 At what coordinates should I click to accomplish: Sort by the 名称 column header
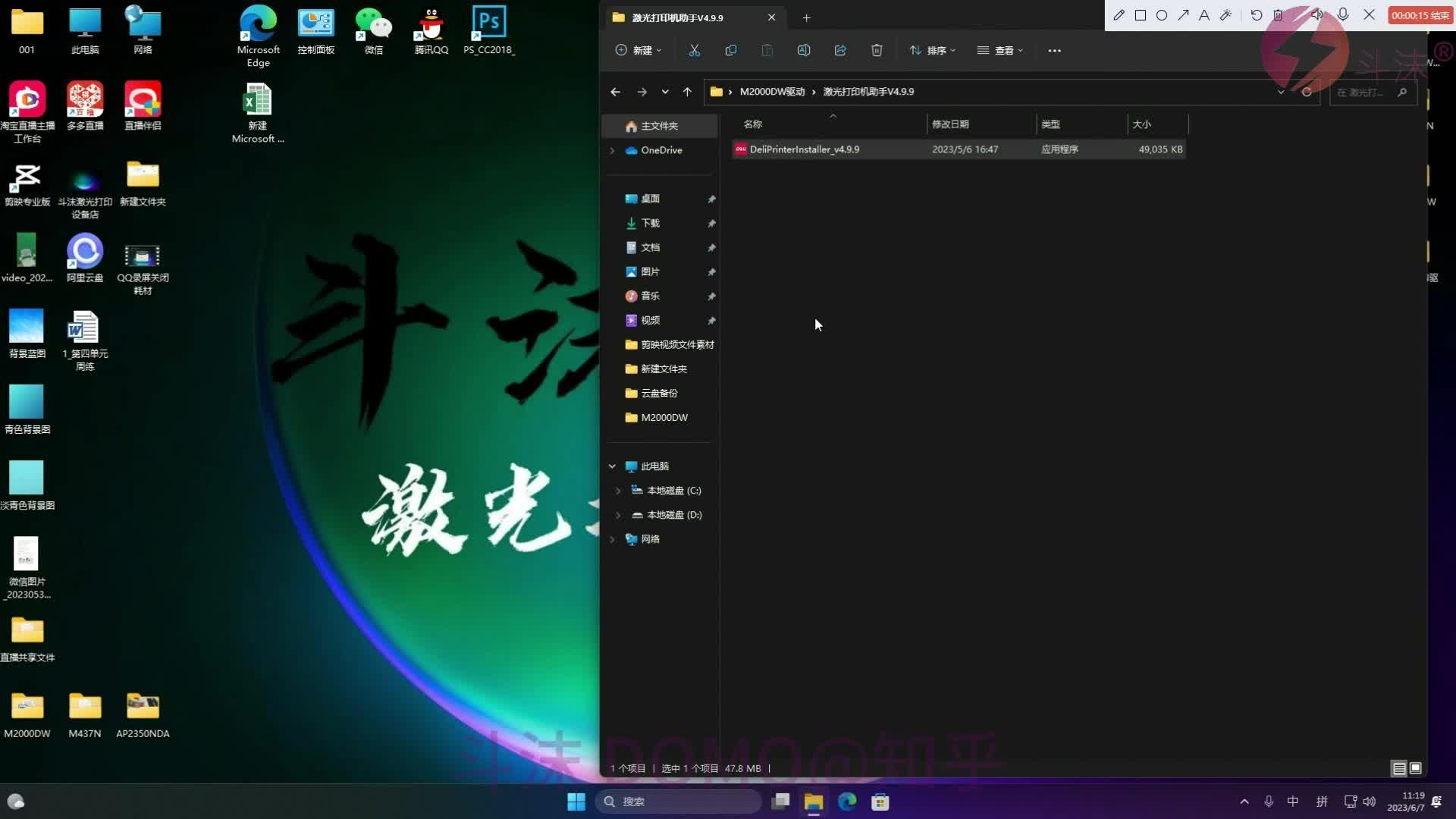point(832,124)
